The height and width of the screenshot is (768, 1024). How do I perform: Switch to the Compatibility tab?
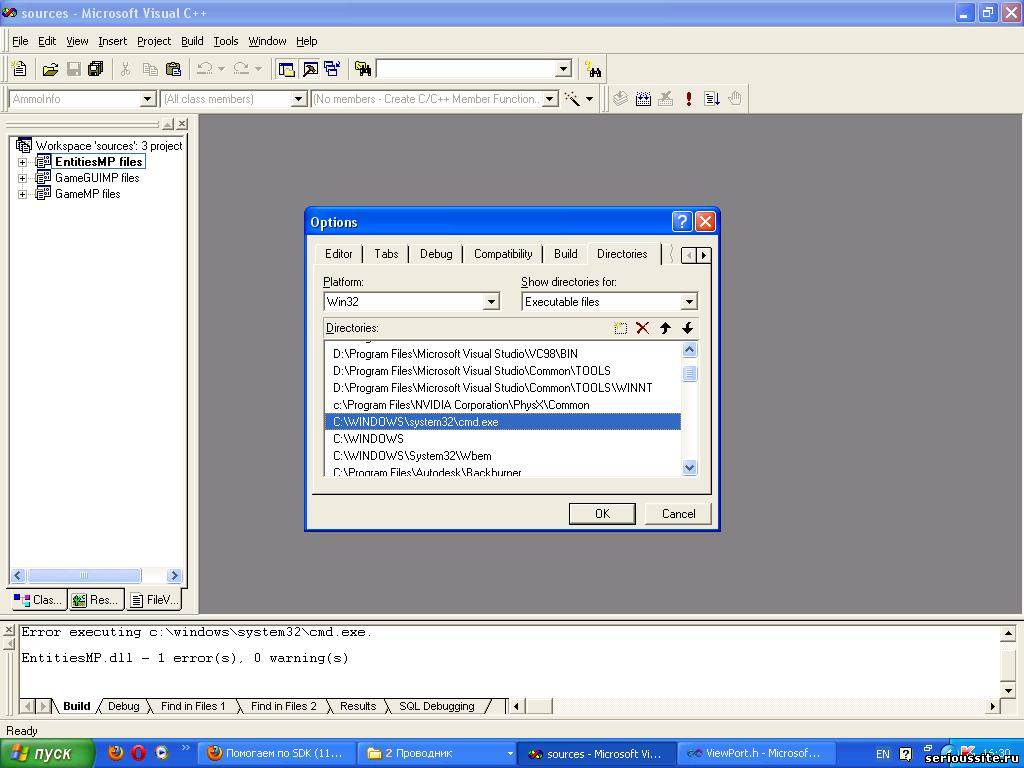point(503,254)
